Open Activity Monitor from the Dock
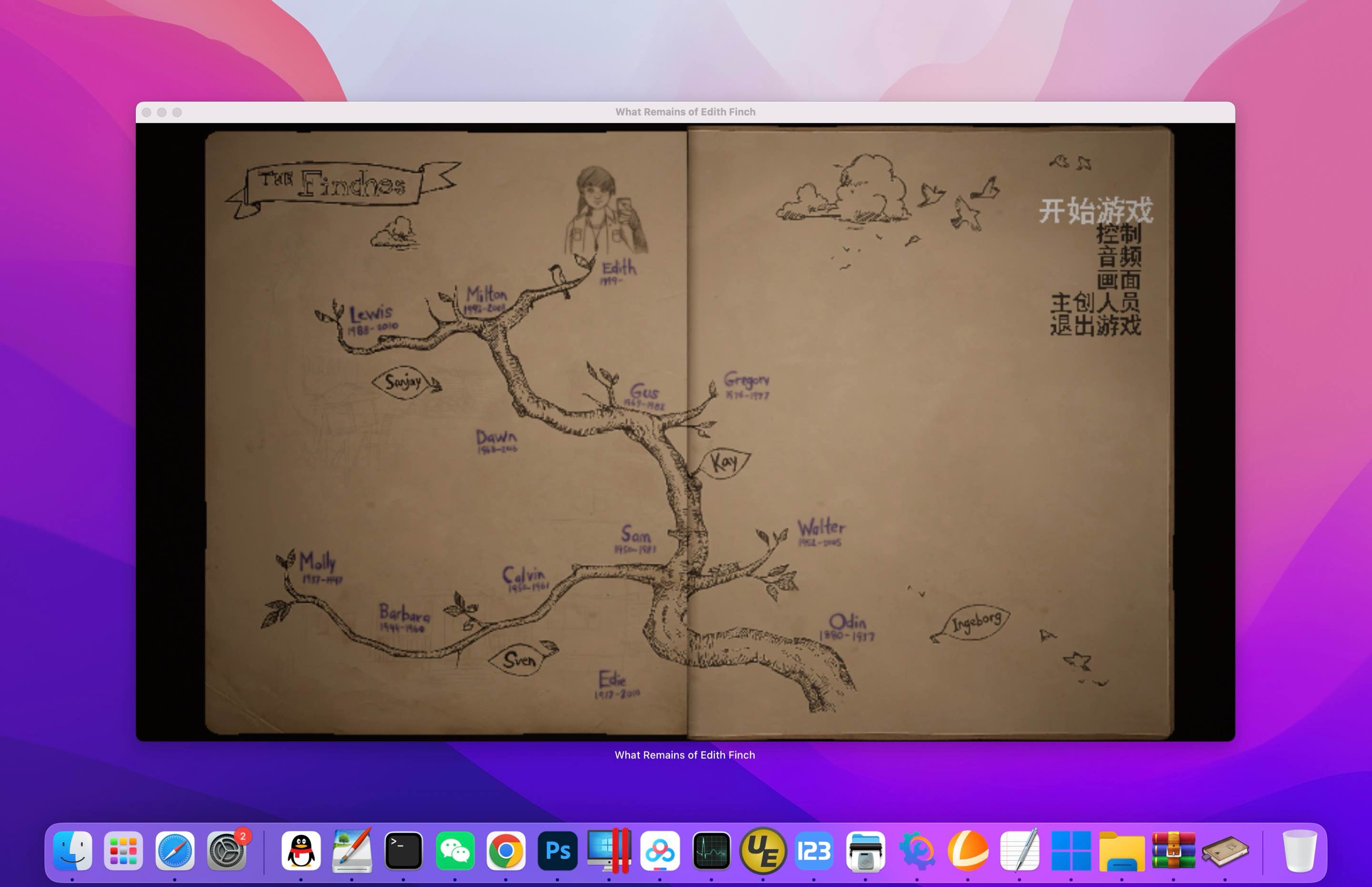1372x887 pixels. (711, 850)
